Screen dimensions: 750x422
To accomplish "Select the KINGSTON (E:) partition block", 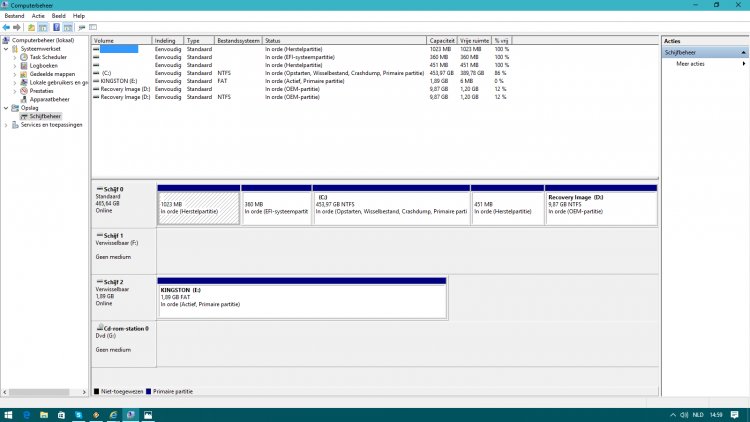I will 301,298.
